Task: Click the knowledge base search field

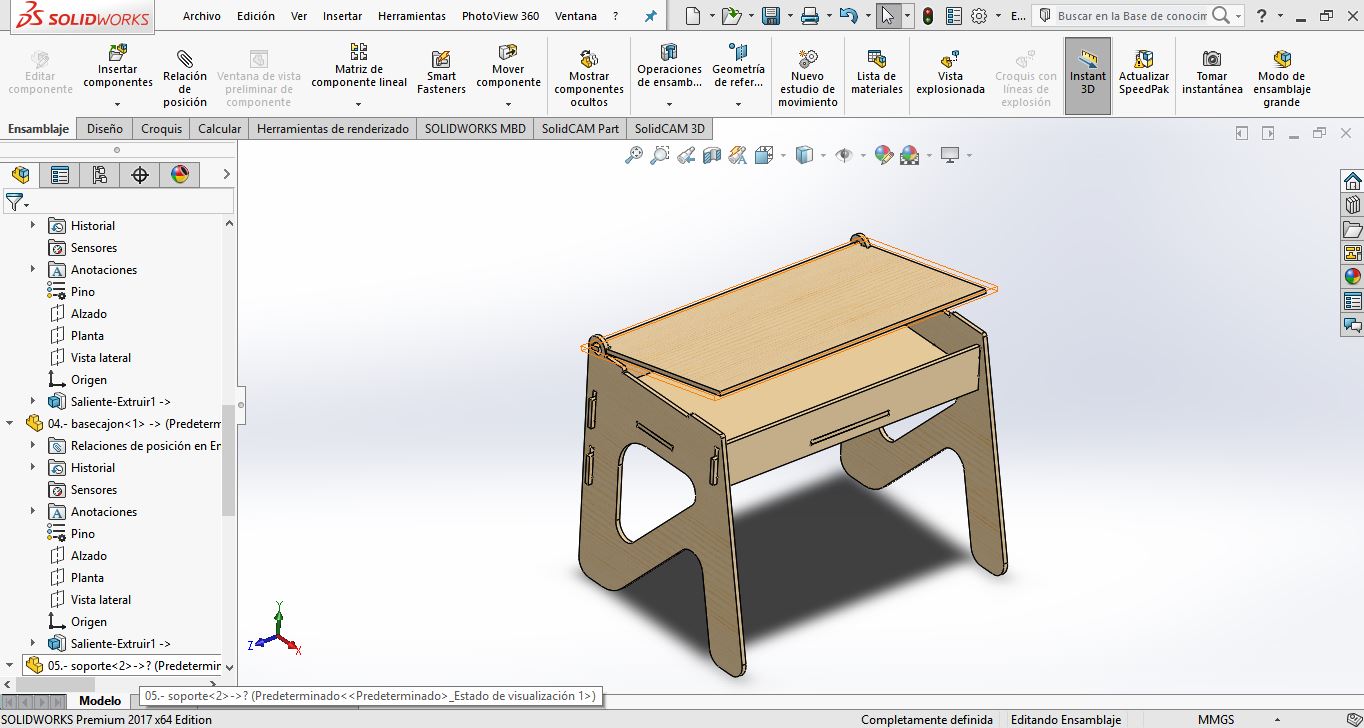Action: tap(1132, 16)
